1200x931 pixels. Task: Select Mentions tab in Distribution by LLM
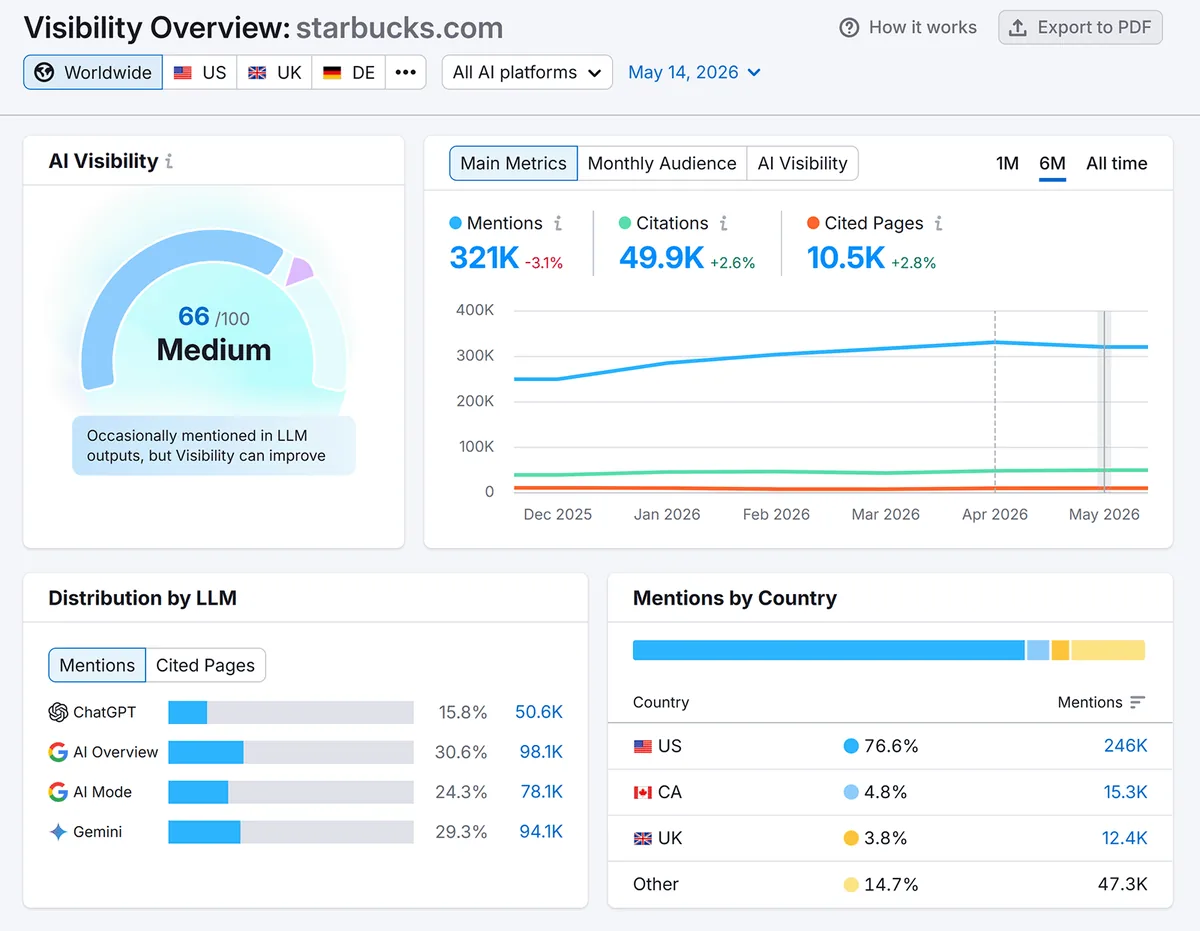(x=97, y=665)
